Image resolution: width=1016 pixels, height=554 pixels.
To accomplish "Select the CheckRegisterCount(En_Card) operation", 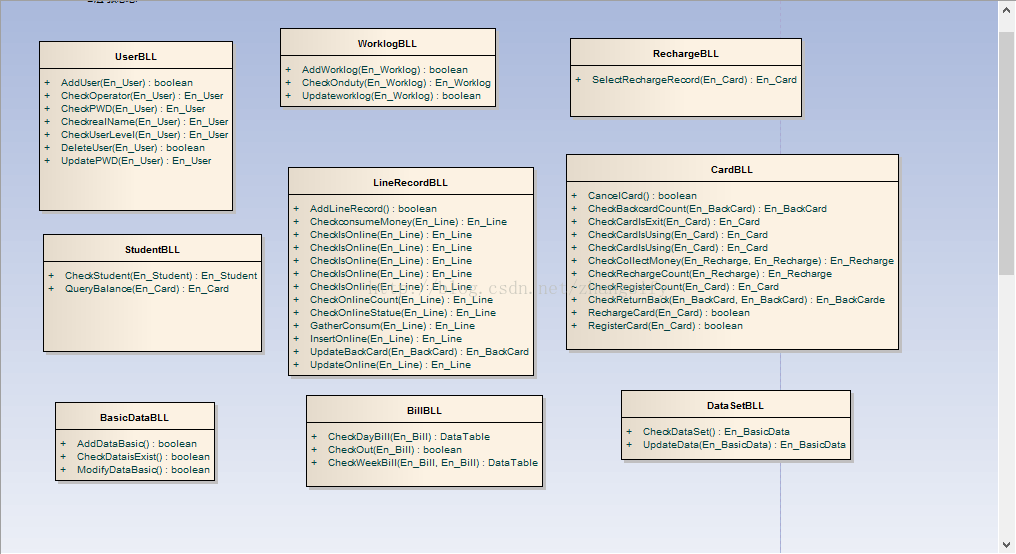I will click(683, 286).
